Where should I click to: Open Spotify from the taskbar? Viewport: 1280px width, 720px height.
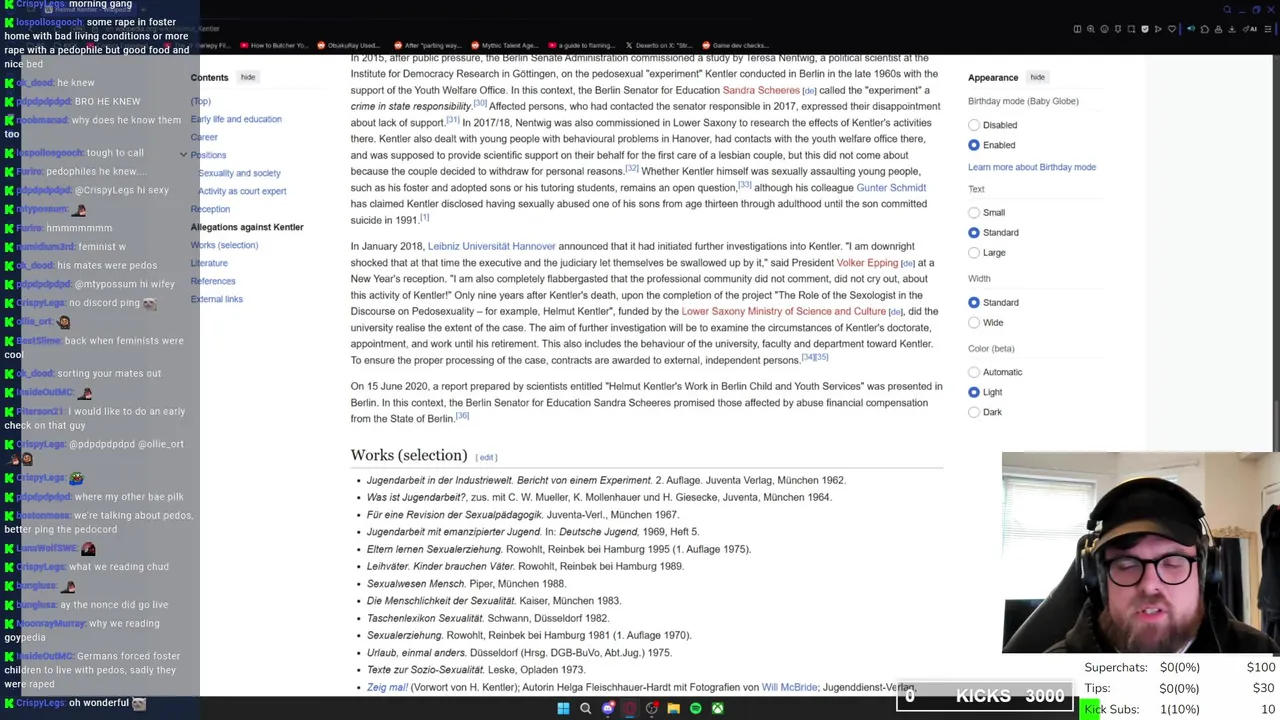click(x=696, y=708)
